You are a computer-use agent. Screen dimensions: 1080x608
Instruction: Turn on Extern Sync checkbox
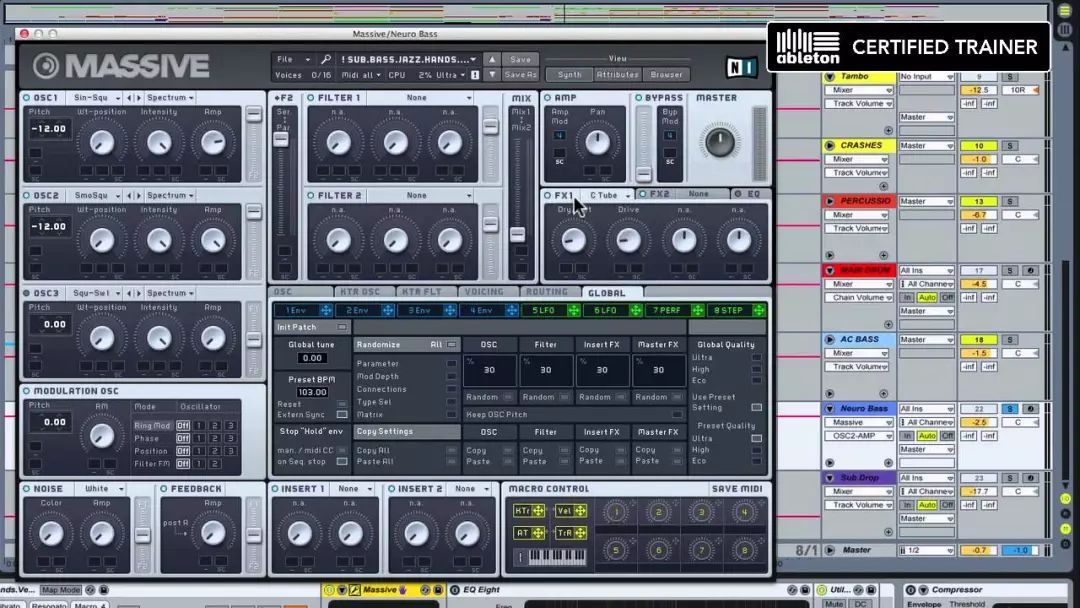(x=342, y=414)
